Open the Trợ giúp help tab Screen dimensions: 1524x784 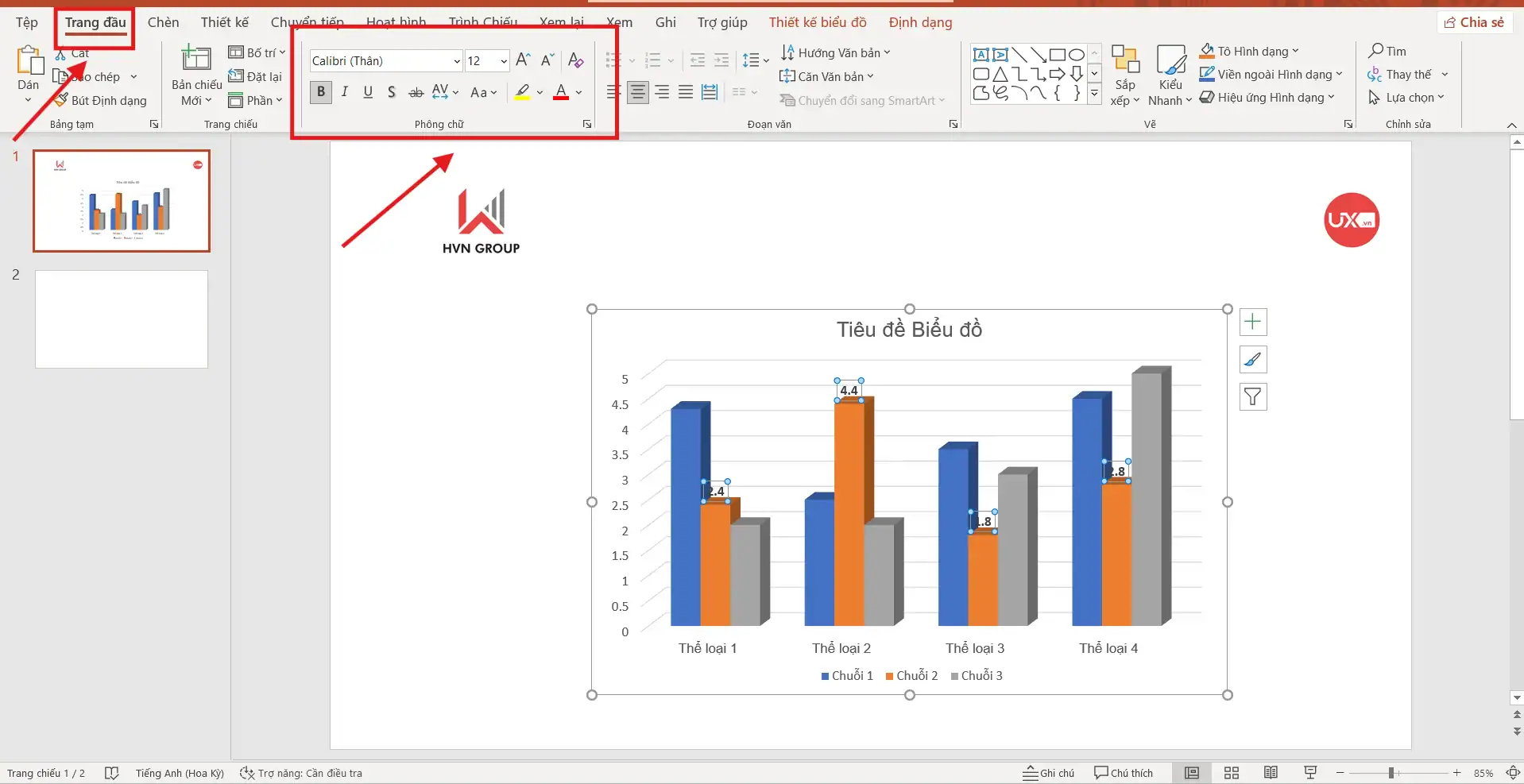point(722,22)
